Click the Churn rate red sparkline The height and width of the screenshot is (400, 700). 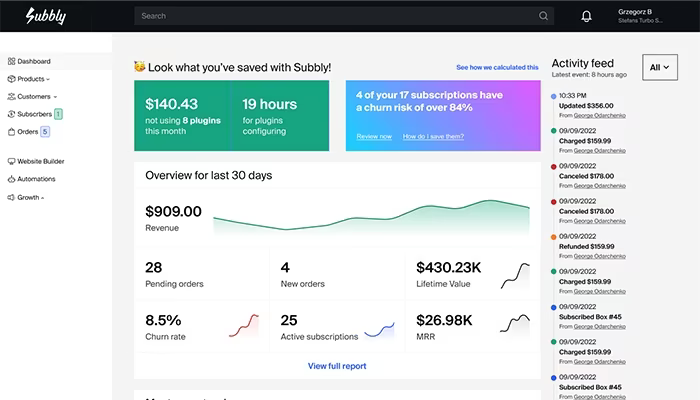coord(244,325)
